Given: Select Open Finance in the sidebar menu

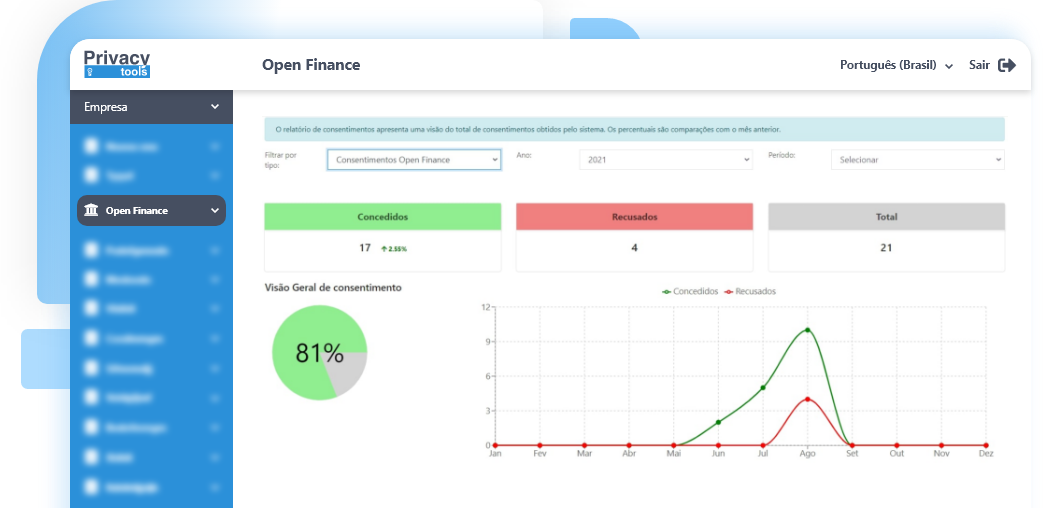Looking at the screenshot, I should pos(151,210).
